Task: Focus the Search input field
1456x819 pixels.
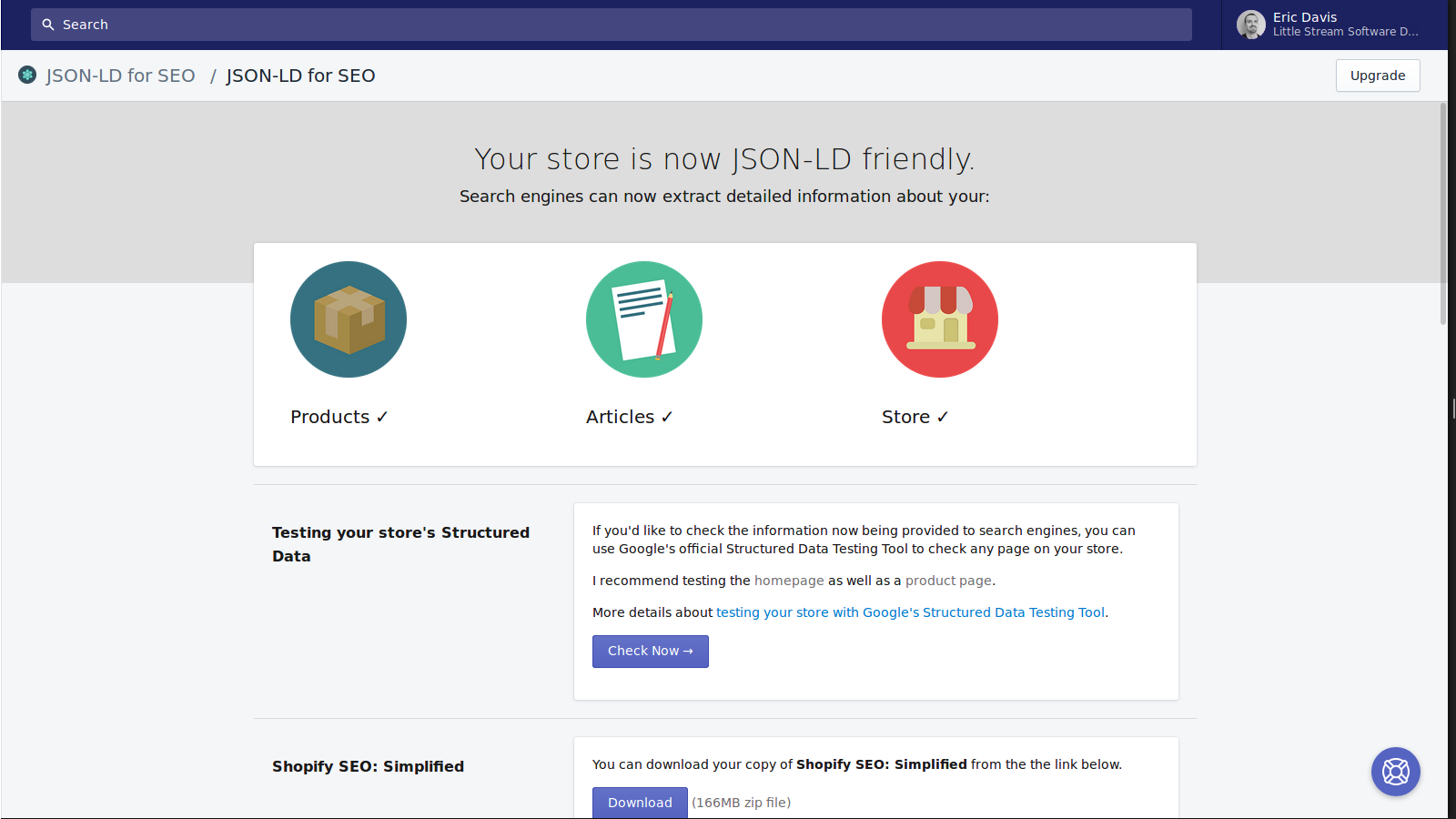Action: (x=612, y=25)
